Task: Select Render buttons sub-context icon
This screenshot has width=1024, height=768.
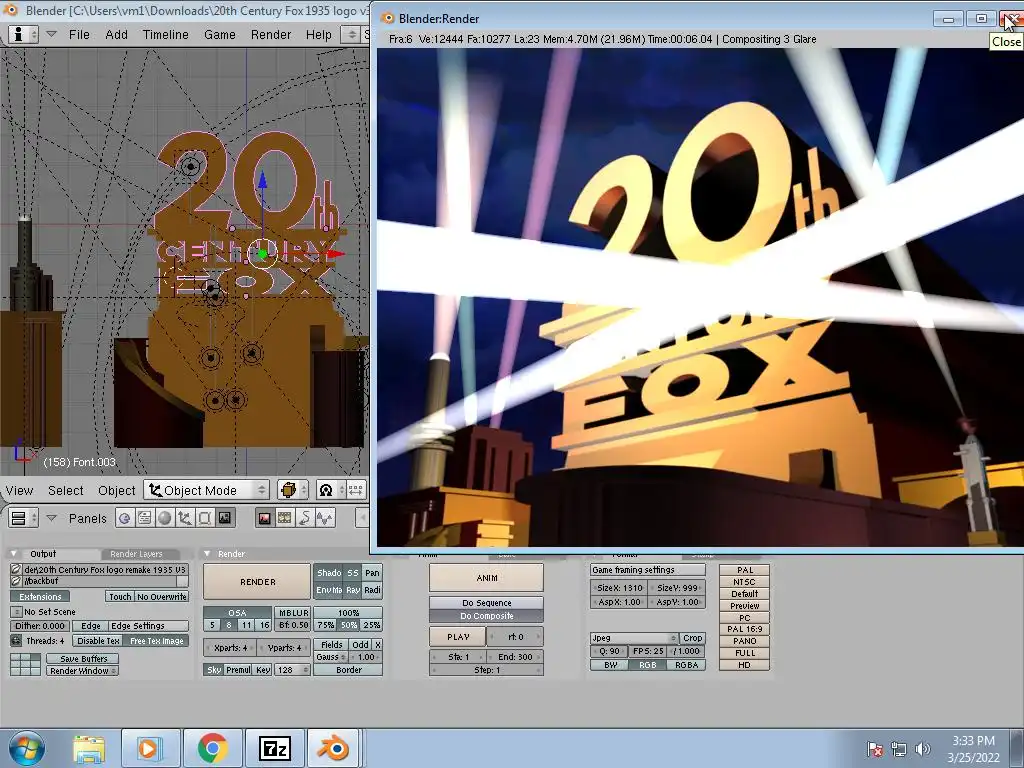Action: click(x=264, y=518)
